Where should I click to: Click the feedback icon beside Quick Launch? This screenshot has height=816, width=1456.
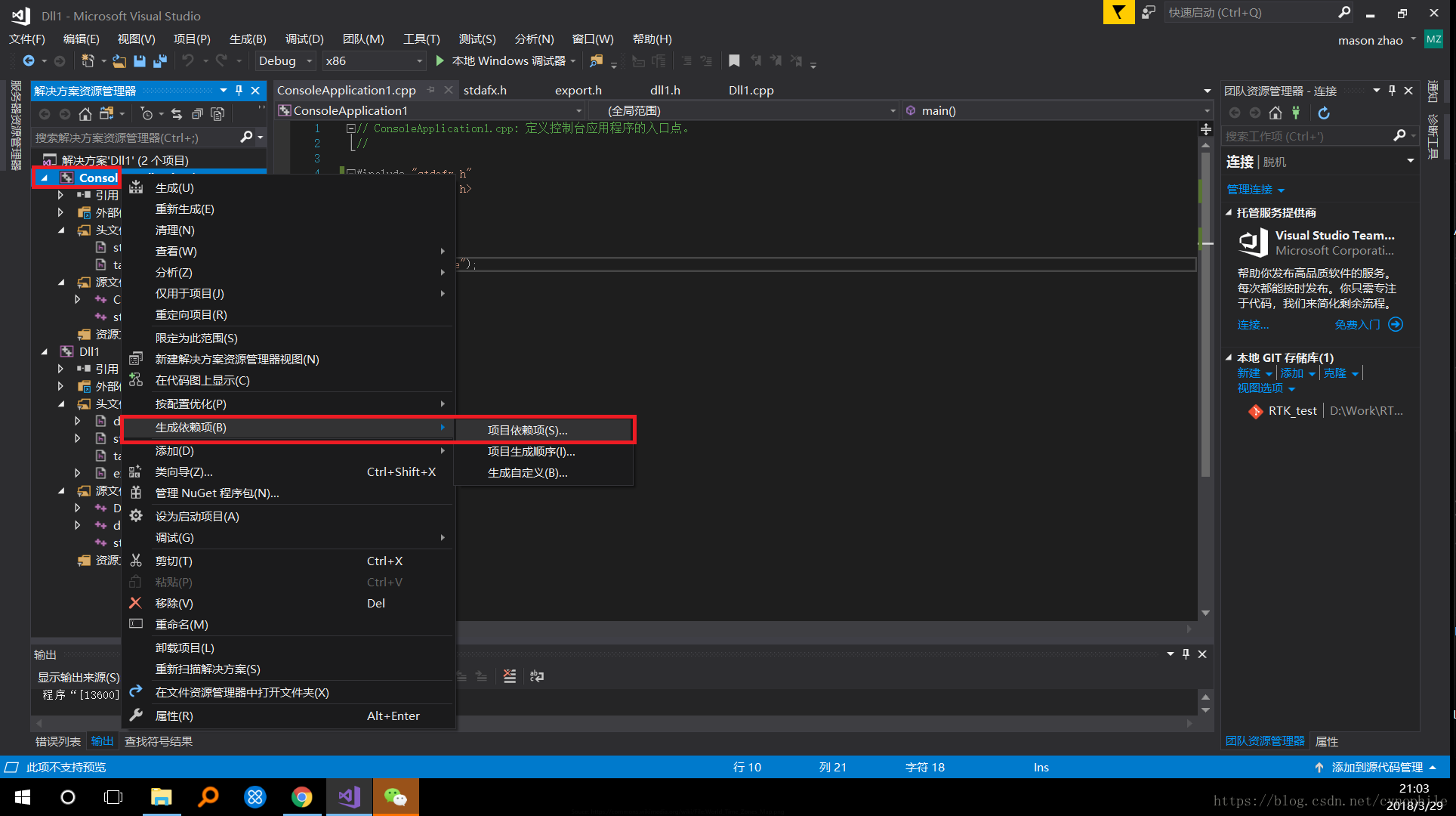point(1149,12)
